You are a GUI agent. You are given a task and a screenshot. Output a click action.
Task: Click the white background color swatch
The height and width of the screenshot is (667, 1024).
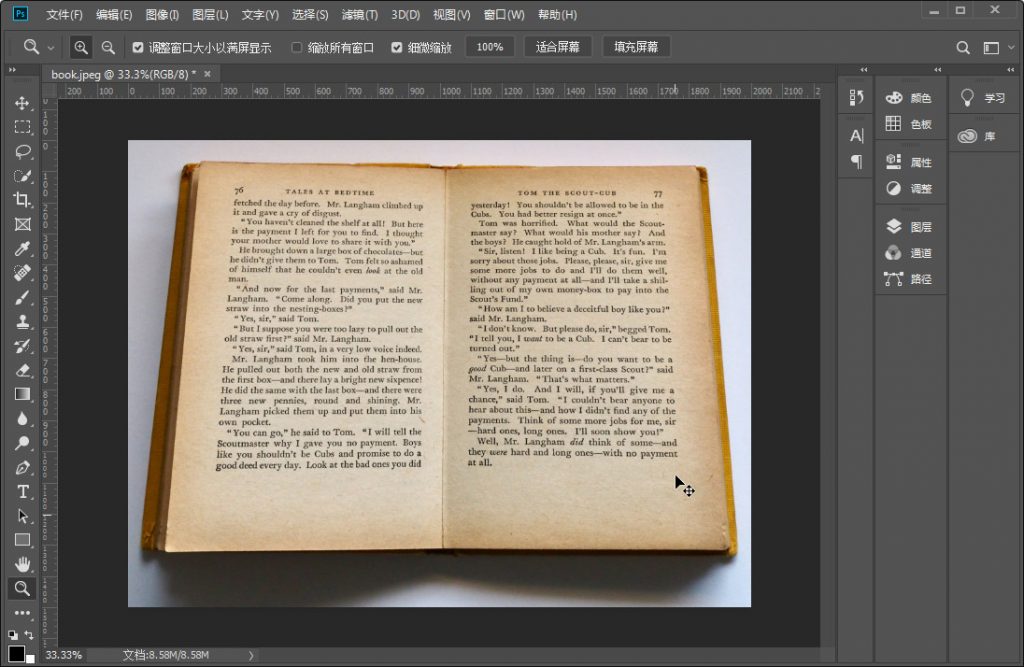click(30, 659)
